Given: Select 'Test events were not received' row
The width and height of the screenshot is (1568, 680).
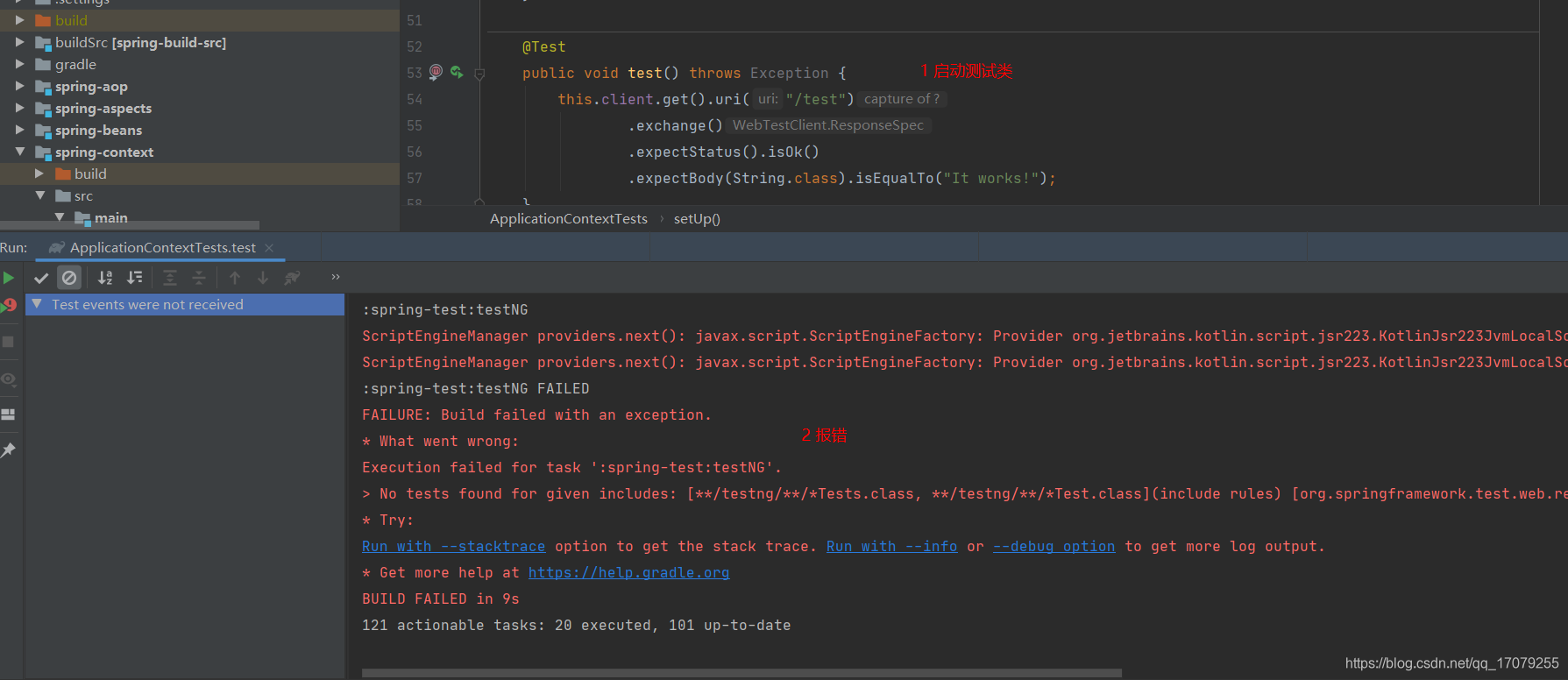Looking at the screenshot, I should (185, 304).
